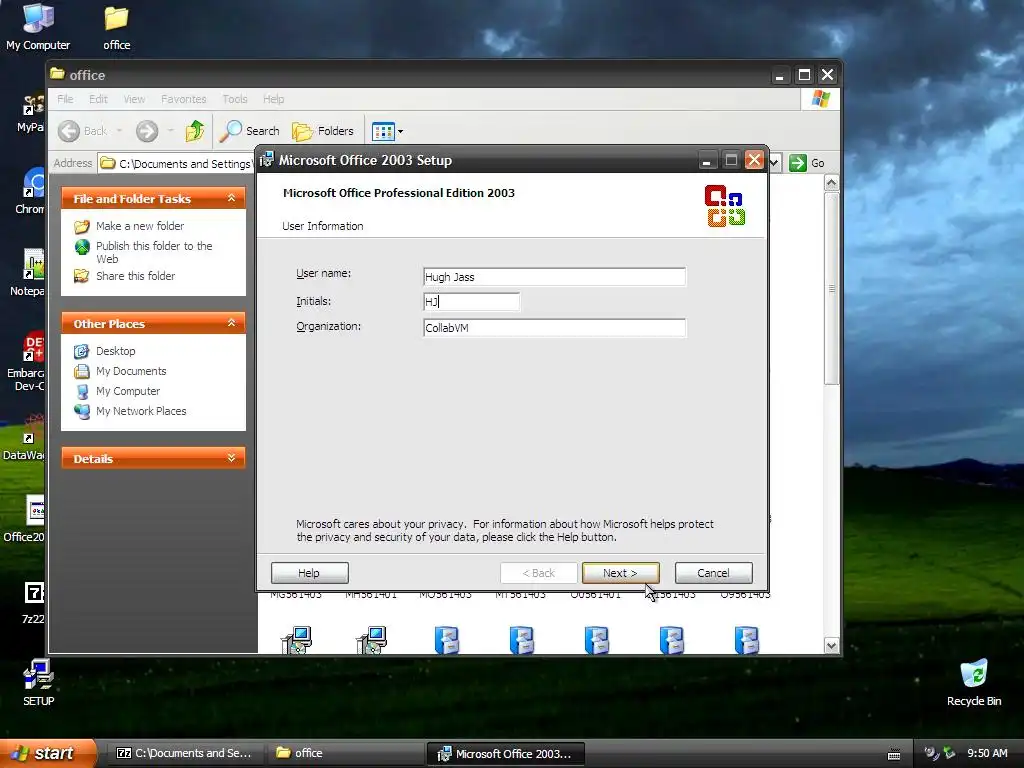1024x768 pixels.
Task: Open the Start menu
Action: 48,753
